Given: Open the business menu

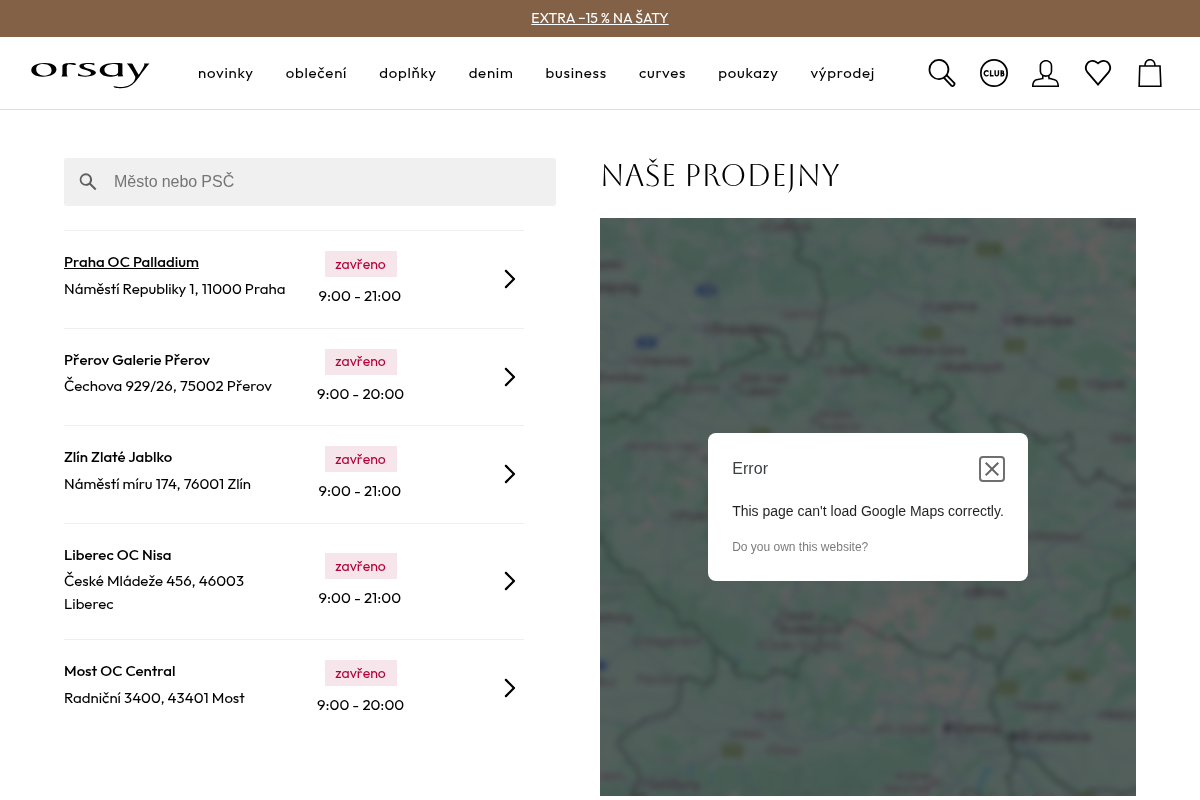Looking at the screenshot, I should [x=576, y=73].
